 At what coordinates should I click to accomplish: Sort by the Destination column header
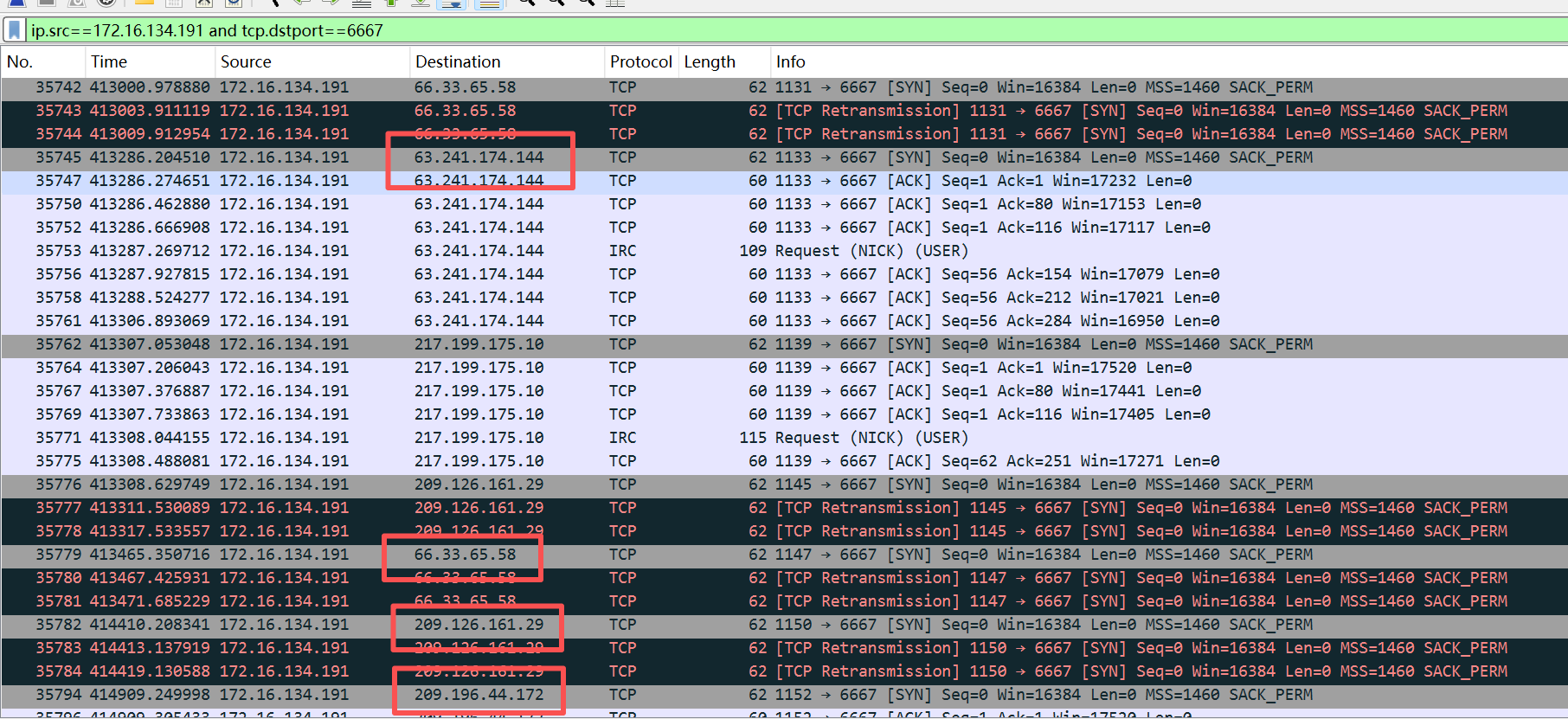[x=506, y=61]
